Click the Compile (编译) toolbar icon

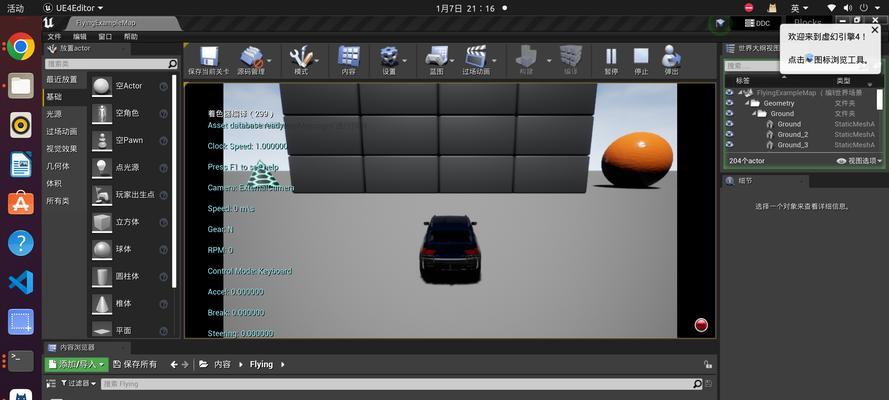(570, 57)
